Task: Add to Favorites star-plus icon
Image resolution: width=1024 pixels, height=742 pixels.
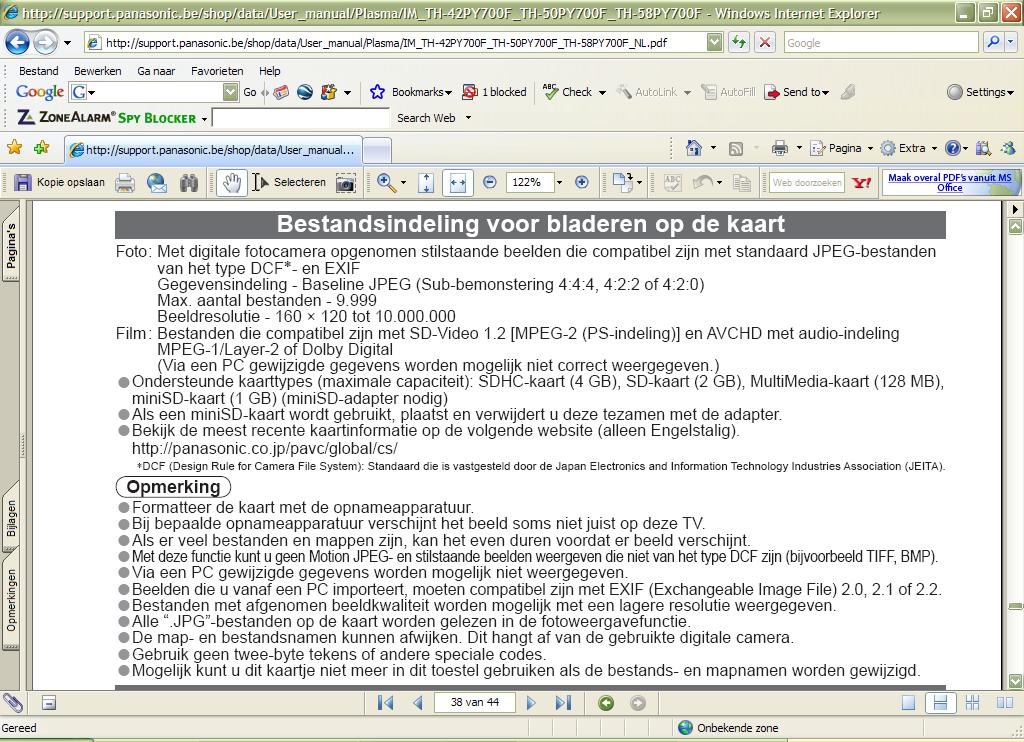Action: [x=42, y=148]
